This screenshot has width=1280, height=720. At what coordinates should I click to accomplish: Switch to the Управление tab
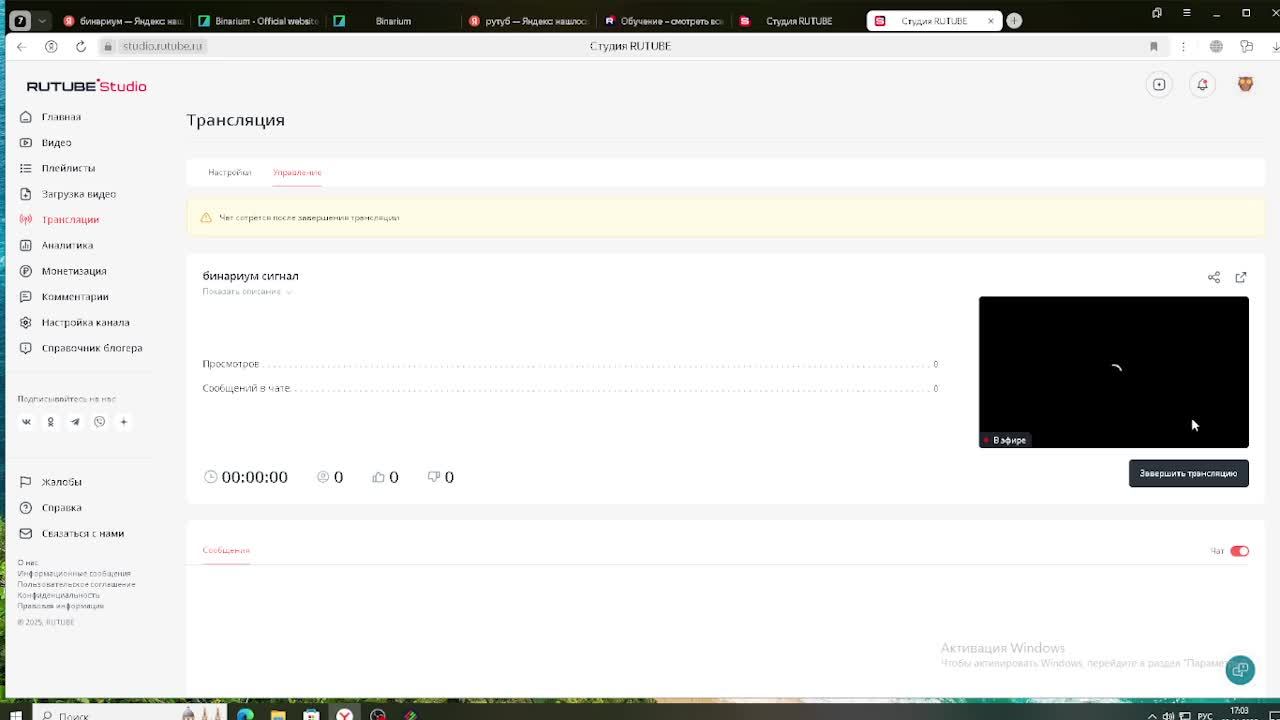click(297, 173)
